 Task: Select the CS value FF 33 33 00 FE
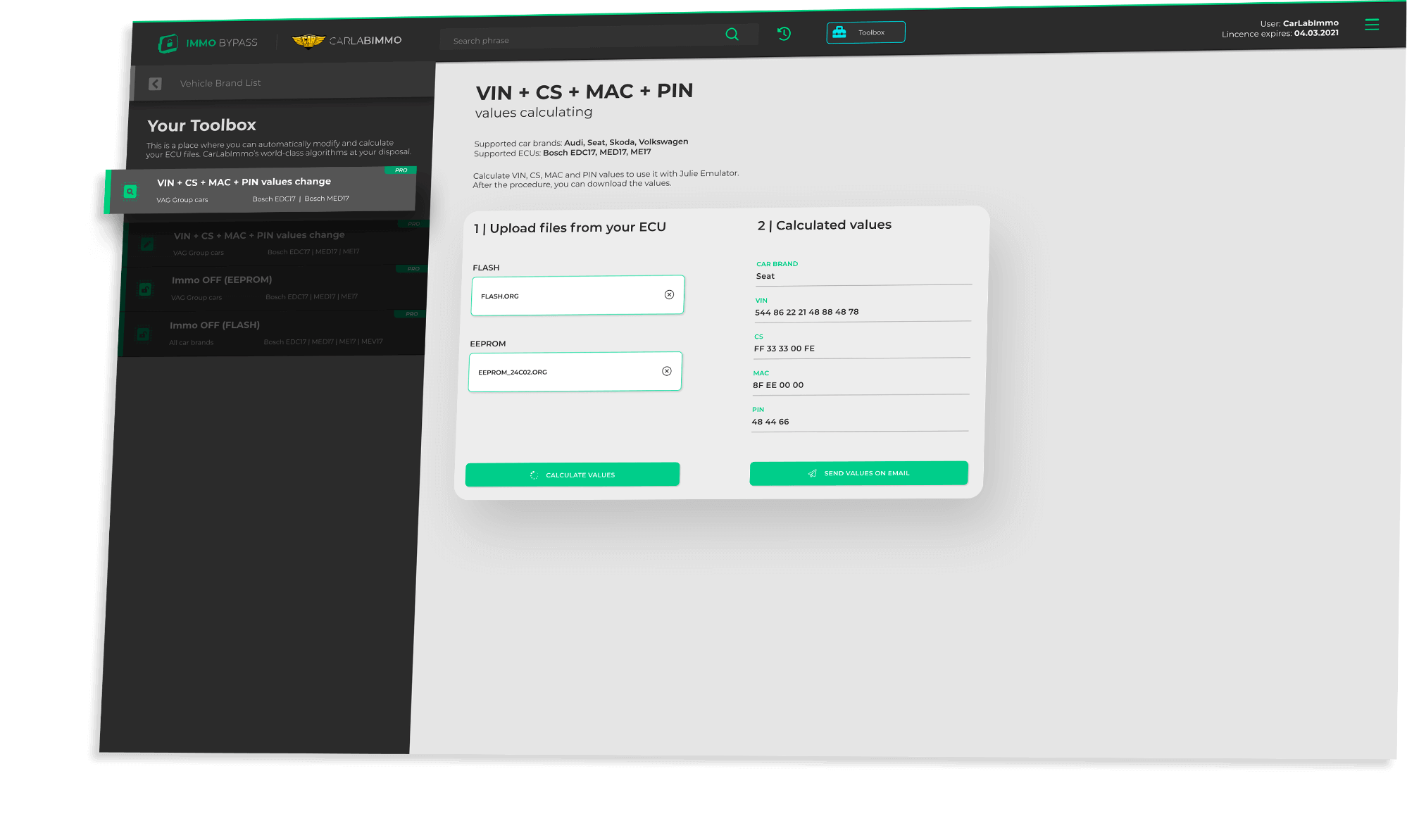click(x=784, y=349)
